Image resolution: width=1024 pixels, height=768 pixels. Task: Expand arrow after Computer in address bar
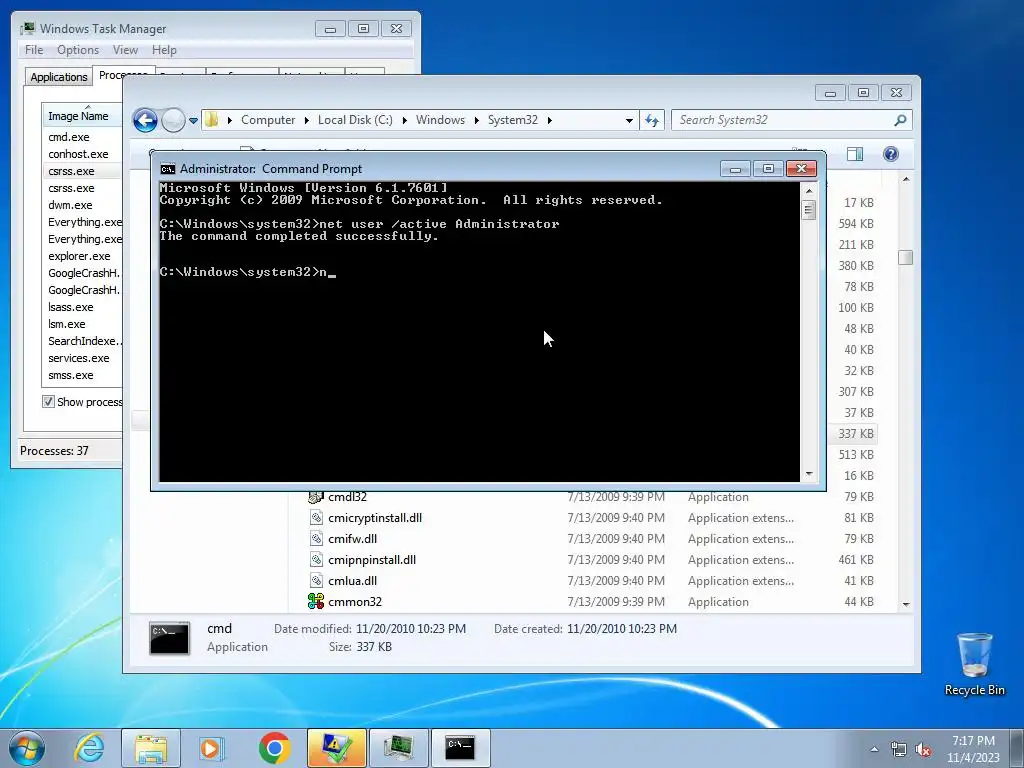coord(306,120)
